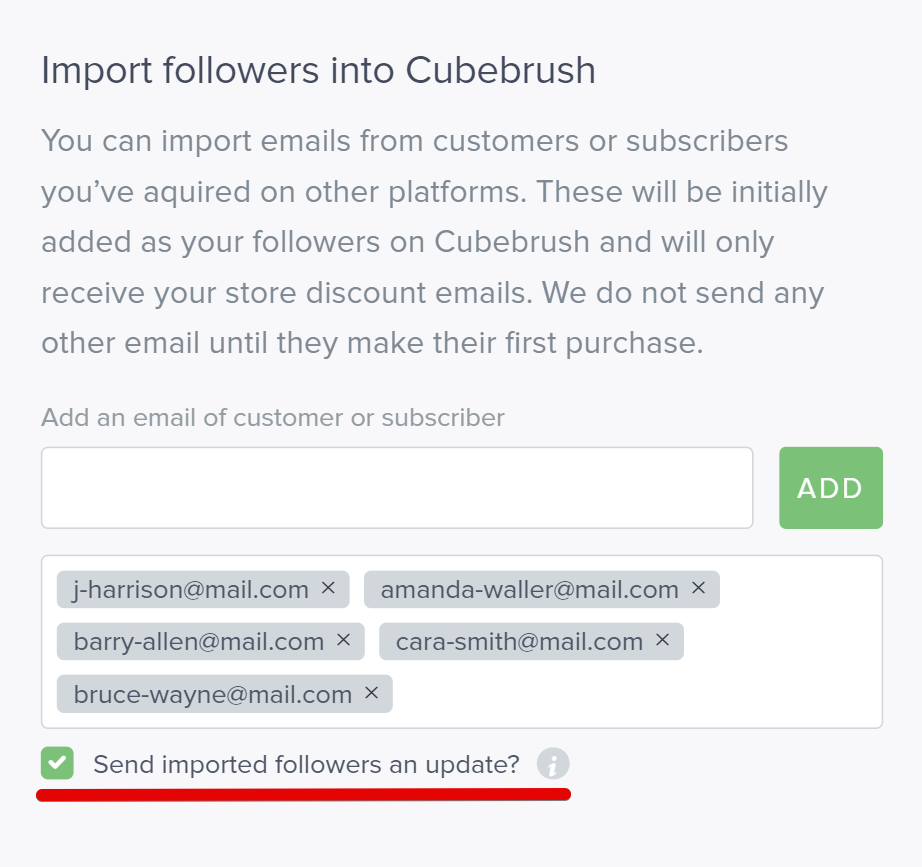Click the 'Send imported followers an update?' label
922x867 pixels.
coord(306,765)
